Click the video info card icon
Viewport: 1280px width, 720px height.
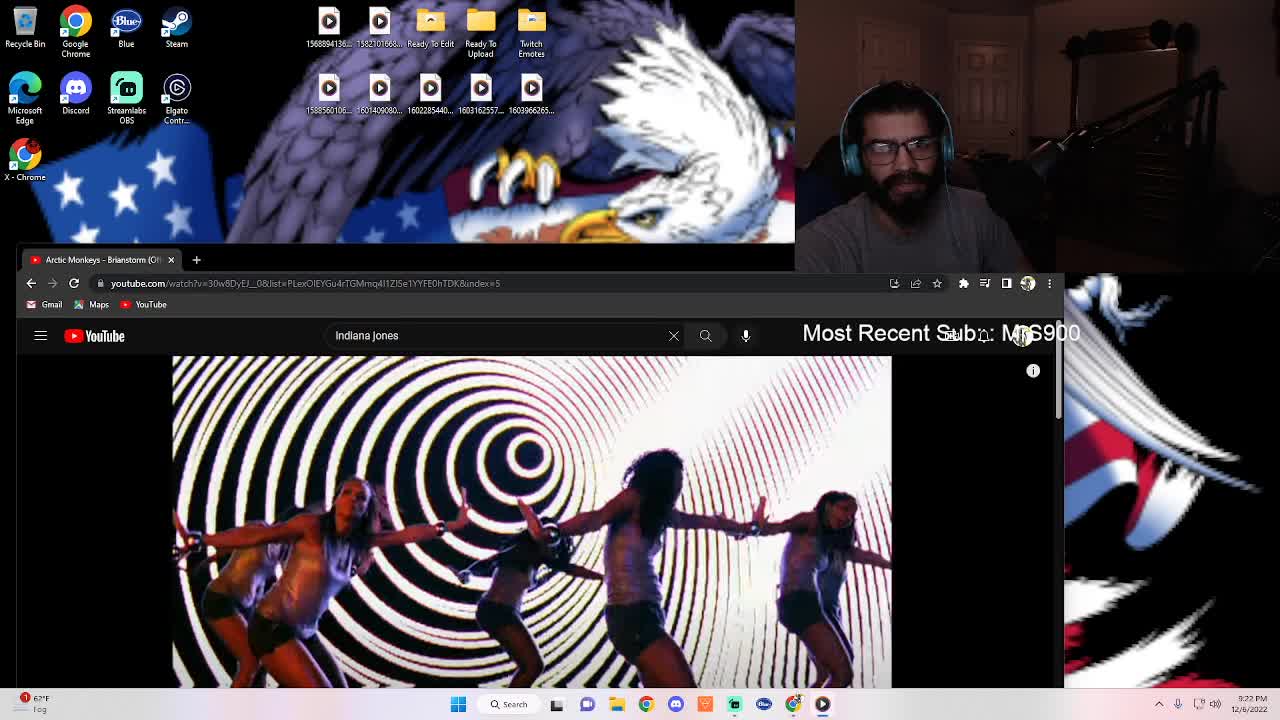click(1033, 371)
